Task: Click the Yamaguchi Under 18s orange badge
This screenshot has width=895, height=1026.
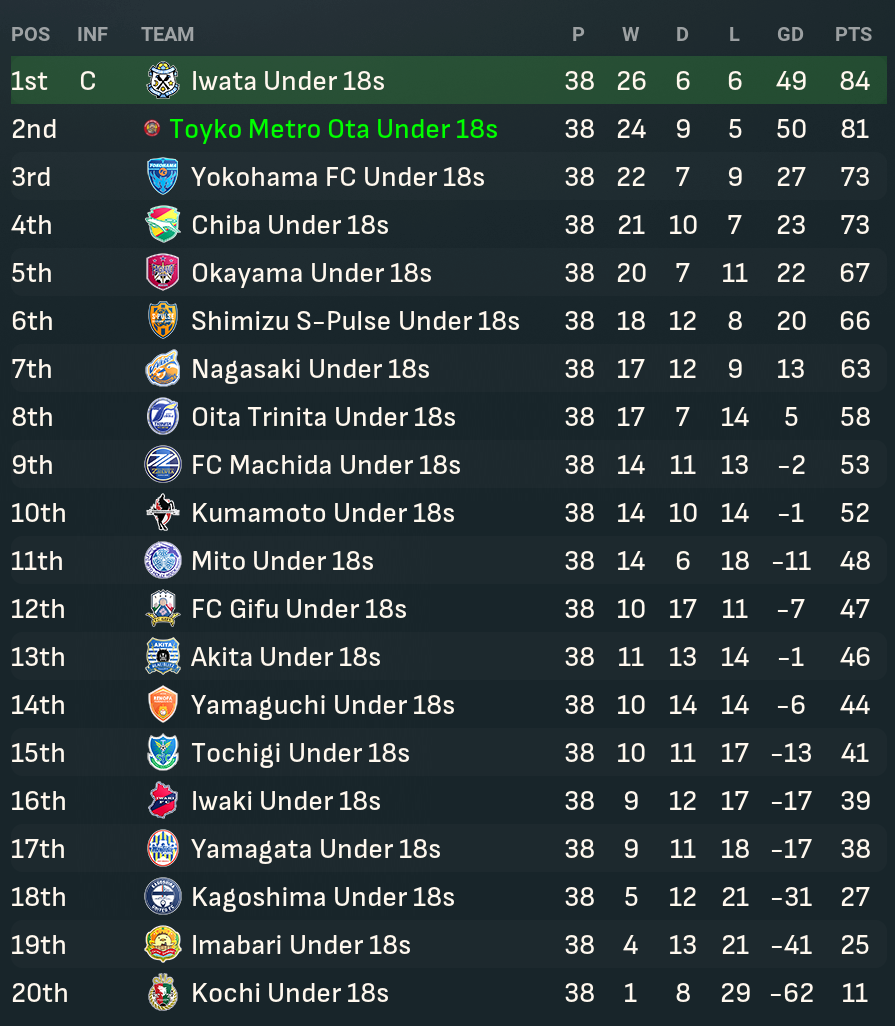Action: (162, 705)
